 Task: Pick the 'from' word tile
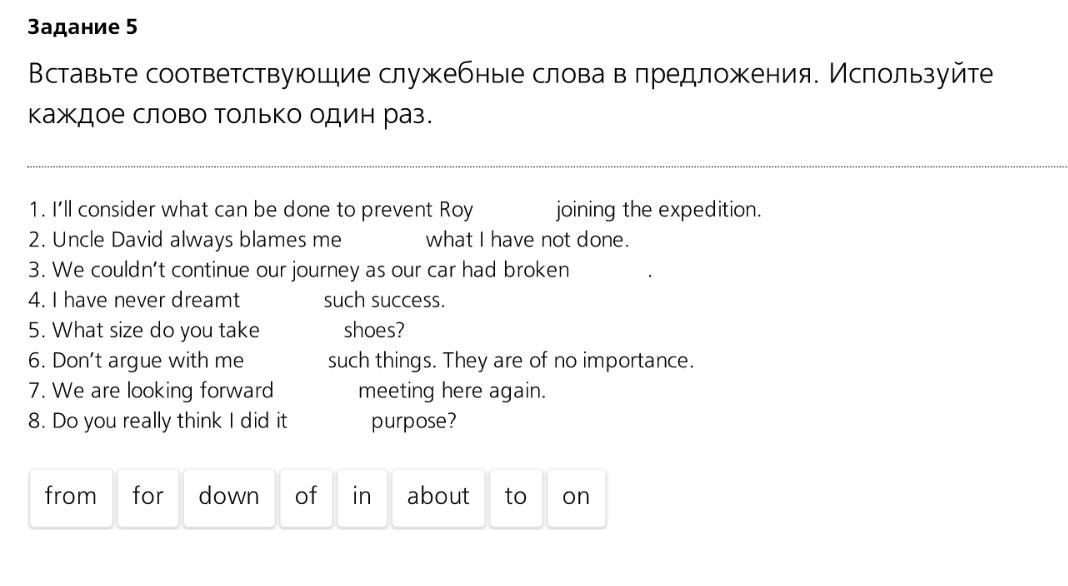(x=70, y=497)
